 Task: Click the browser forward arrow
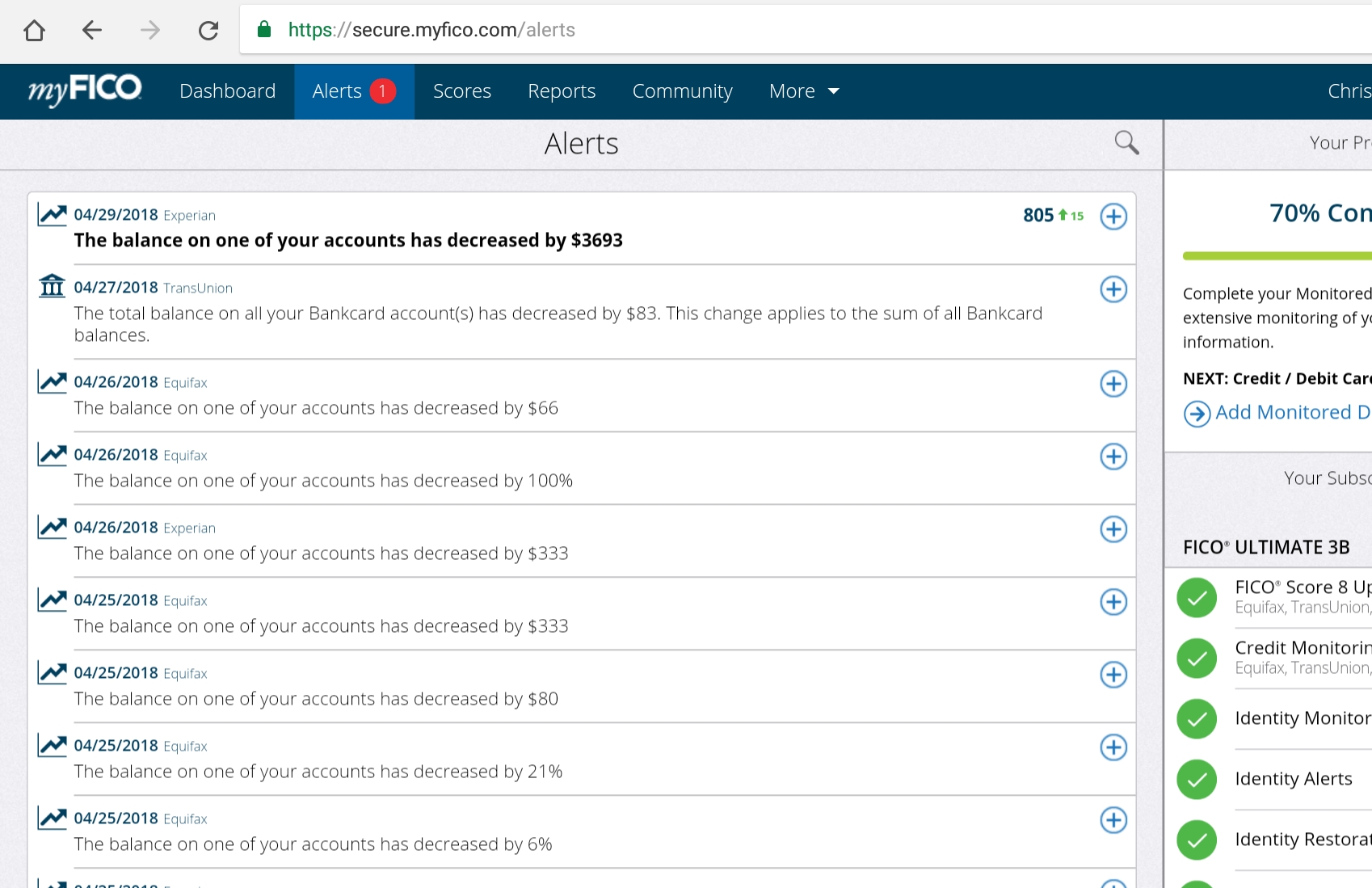click(150, 31)
